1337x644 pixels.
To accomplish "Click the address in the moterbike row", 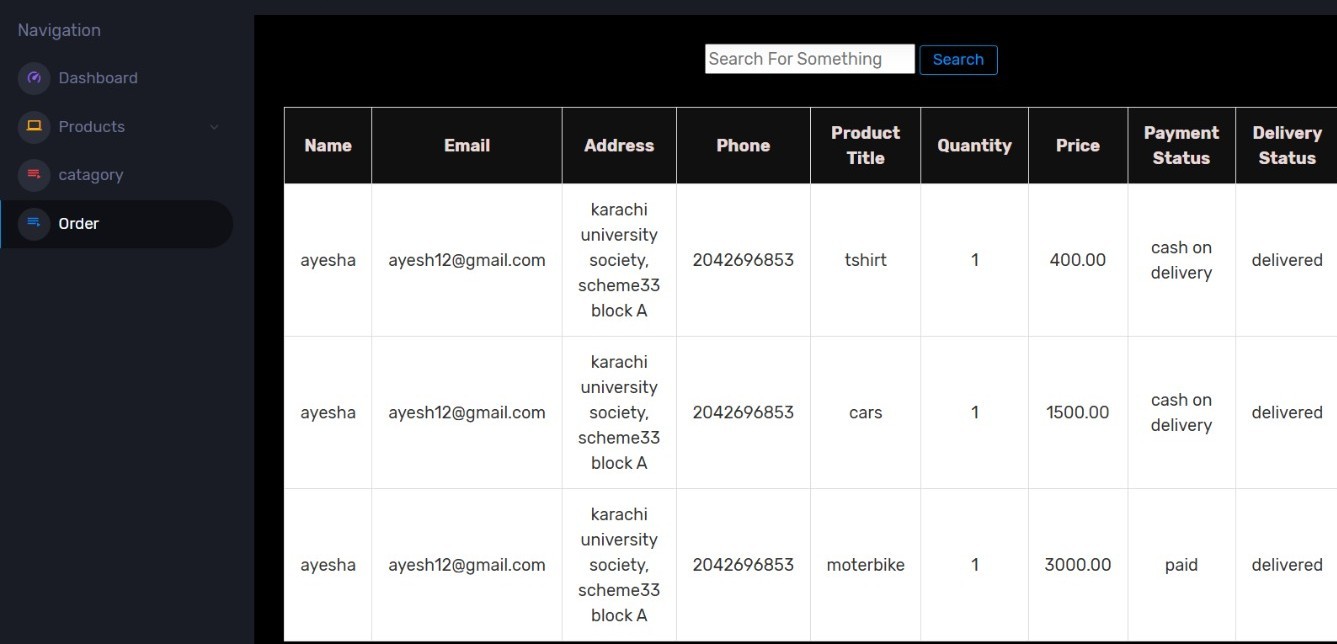I will (619, 565).
